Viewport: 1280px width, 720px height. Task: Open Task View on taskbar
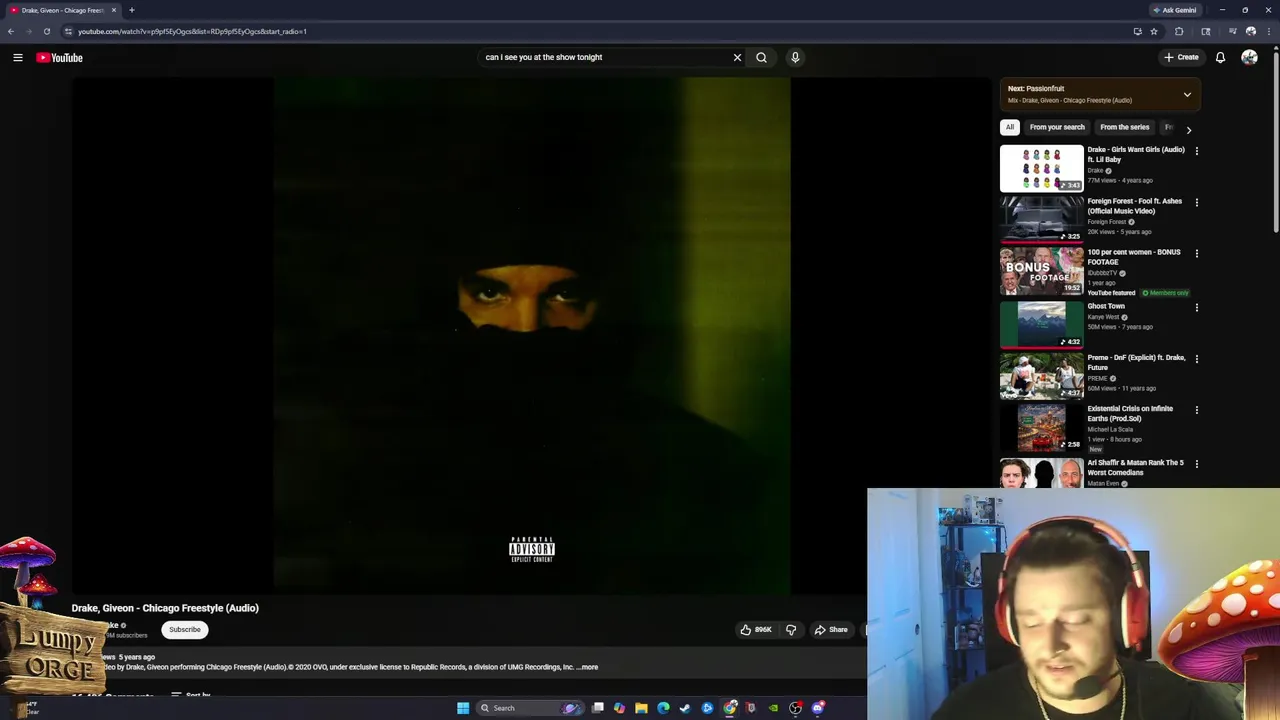597,708
